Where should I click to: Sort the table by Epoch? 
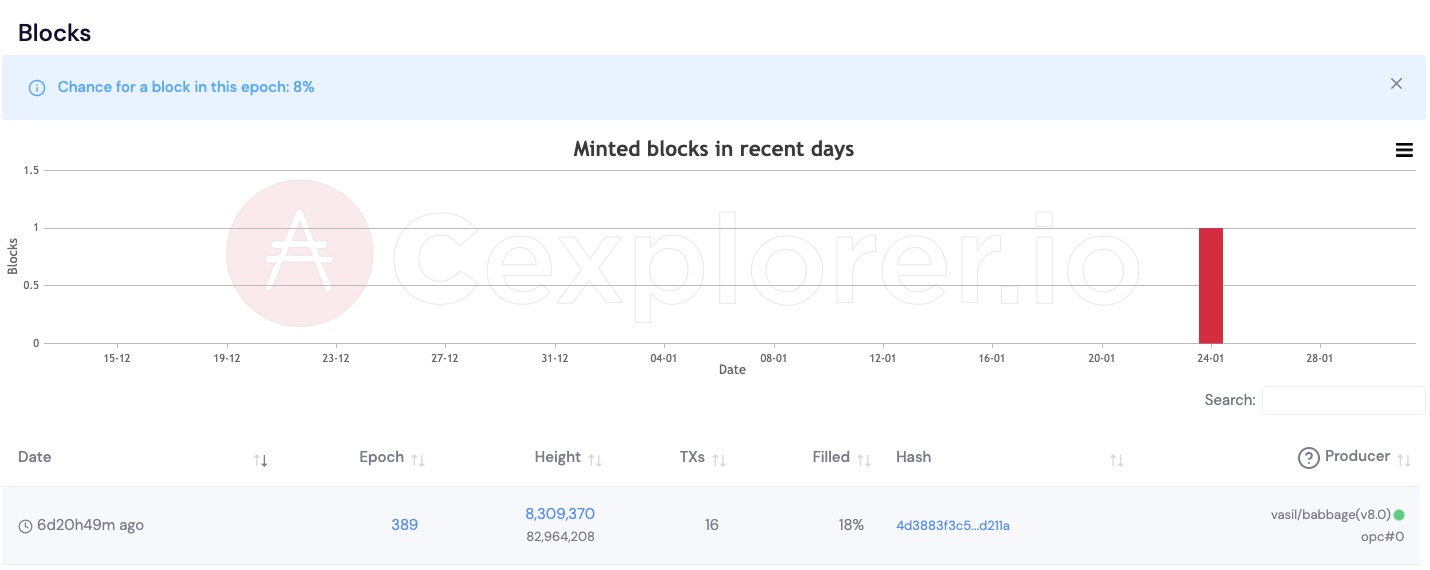coord(418,460)
